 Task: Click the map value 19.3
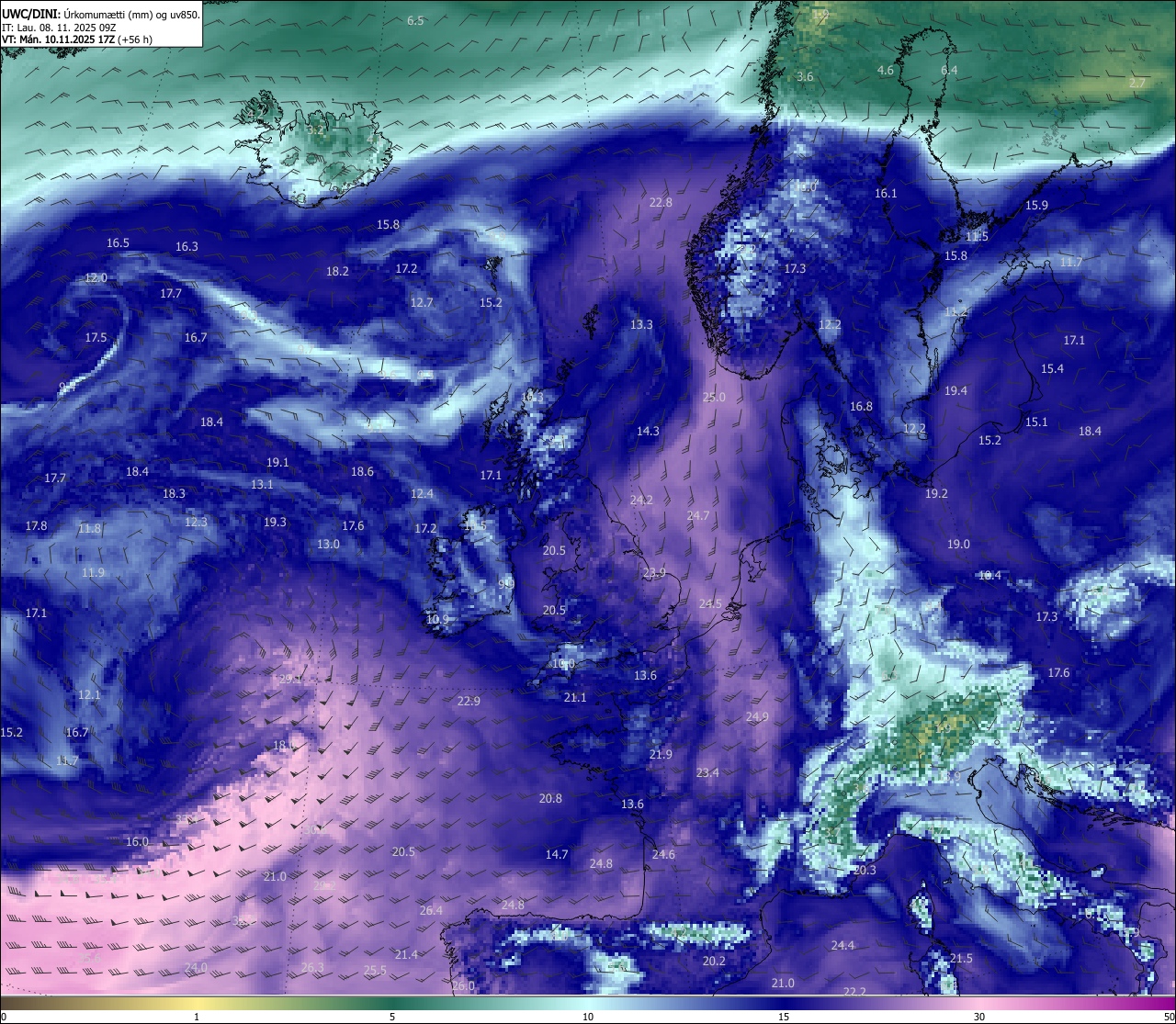[275, 522]
